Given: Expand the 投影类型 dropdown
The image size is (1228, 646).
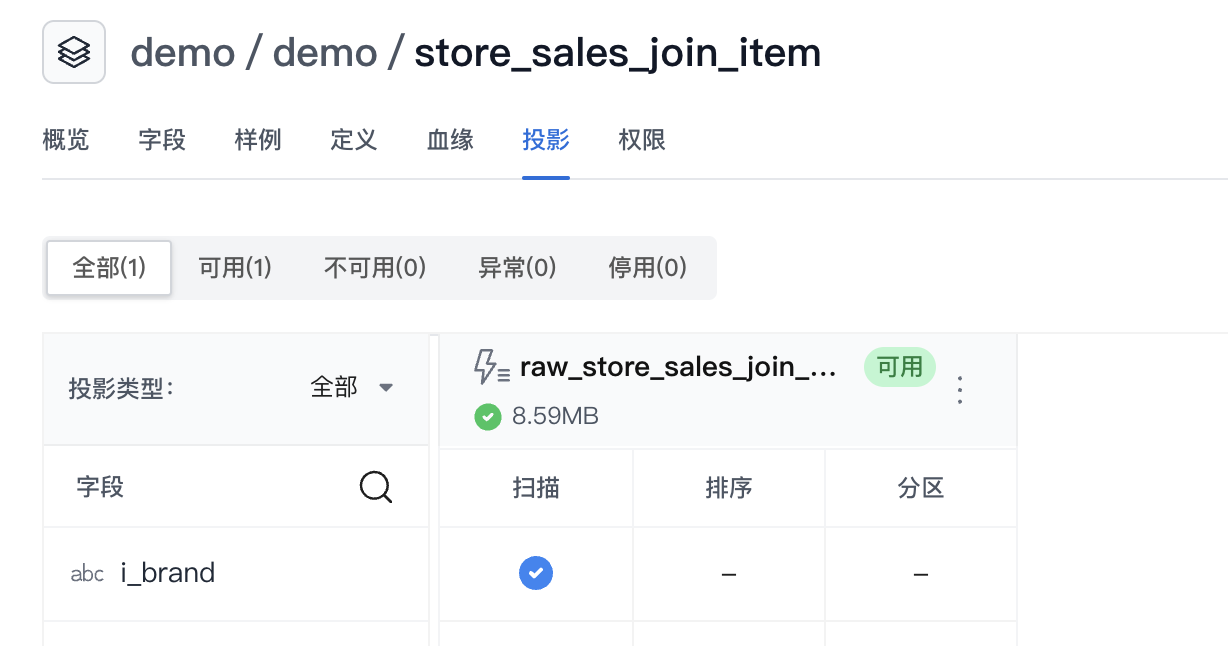Looking at the screenshot, I should click(x=352, y=388).
